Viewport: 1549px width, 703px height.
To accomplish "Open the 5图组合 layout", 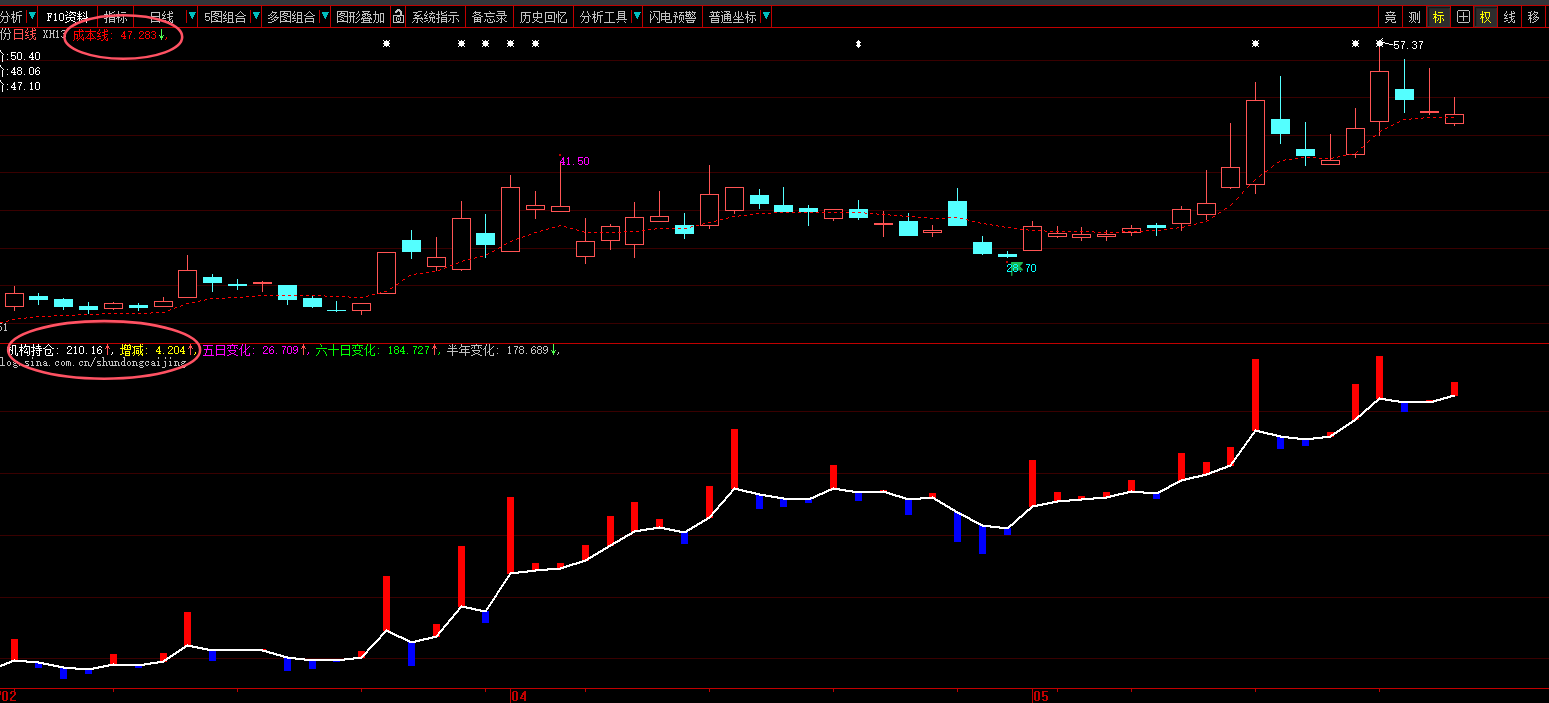I will [226, 17].
